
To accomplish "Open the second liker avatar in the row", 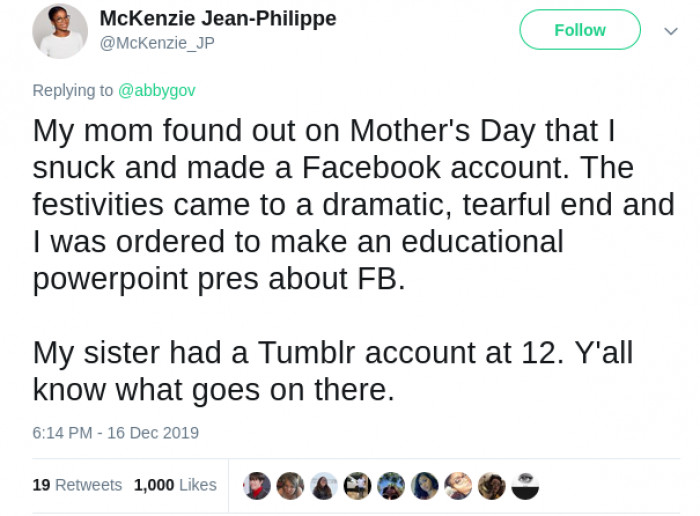I will [290, 486].
